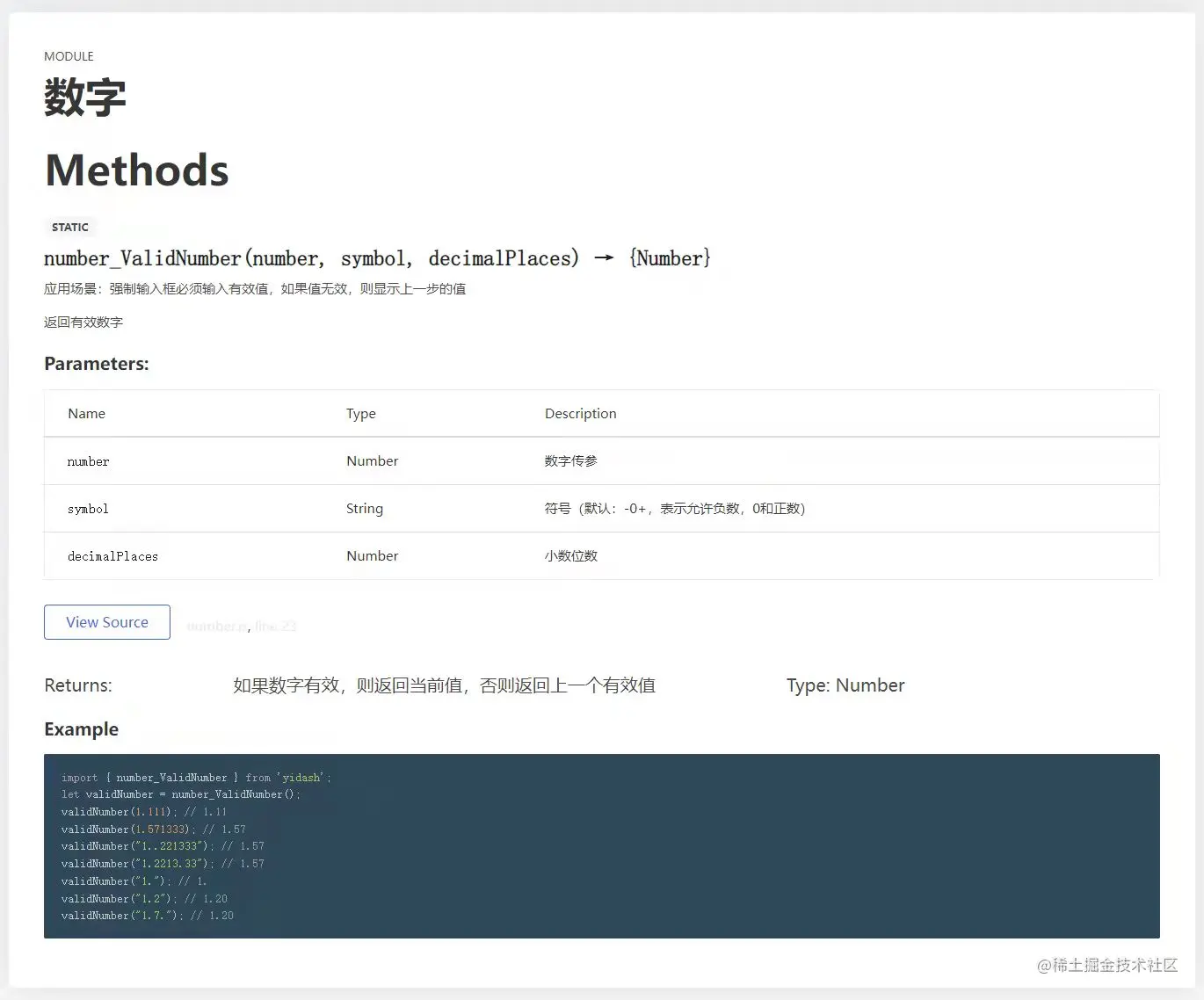Click the String type cell

pos(365,509)
